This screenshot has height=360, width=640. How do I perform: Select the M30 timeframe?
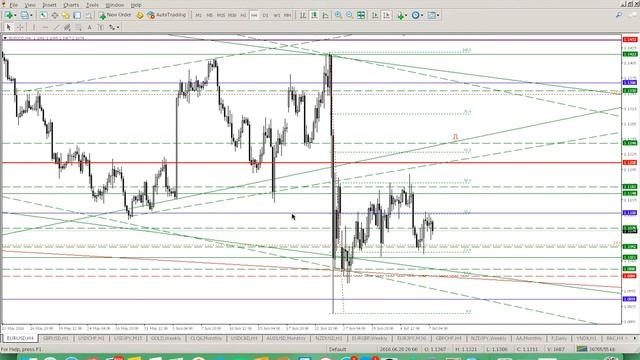[x=232, y=16]
